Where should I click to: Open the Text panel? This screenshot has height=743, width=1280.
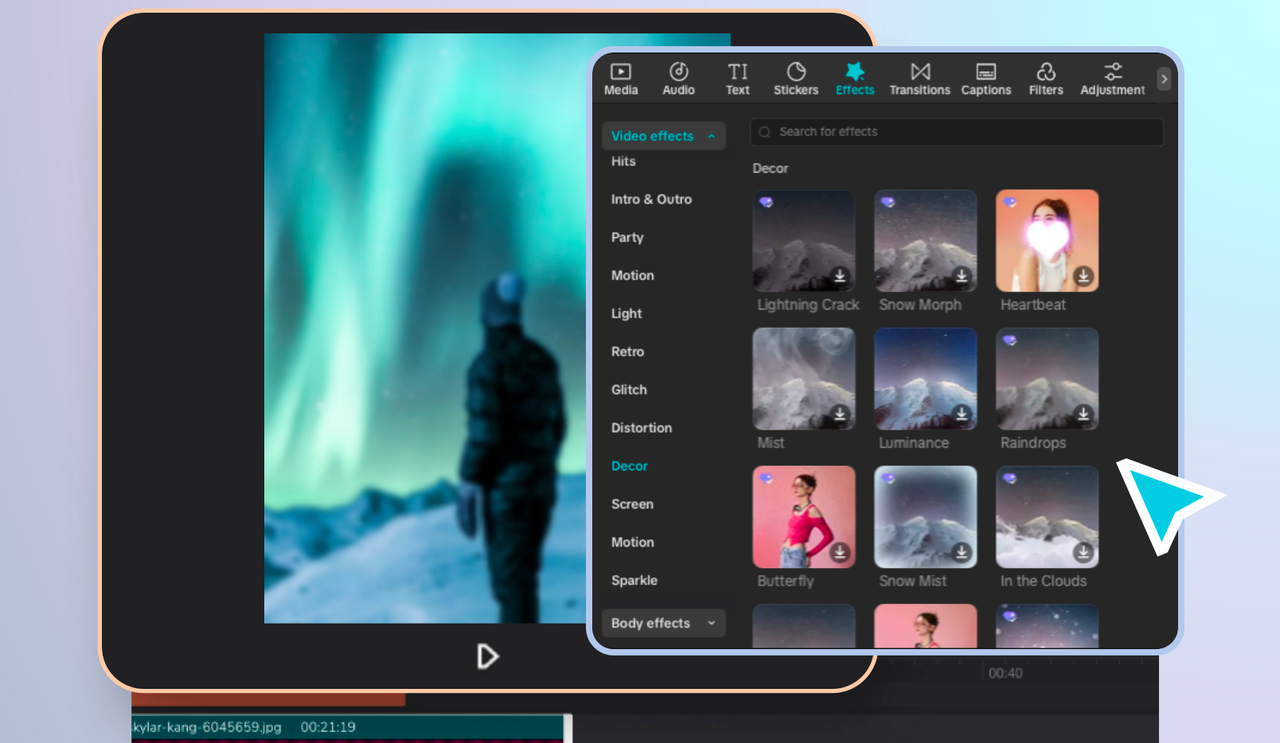737,78
